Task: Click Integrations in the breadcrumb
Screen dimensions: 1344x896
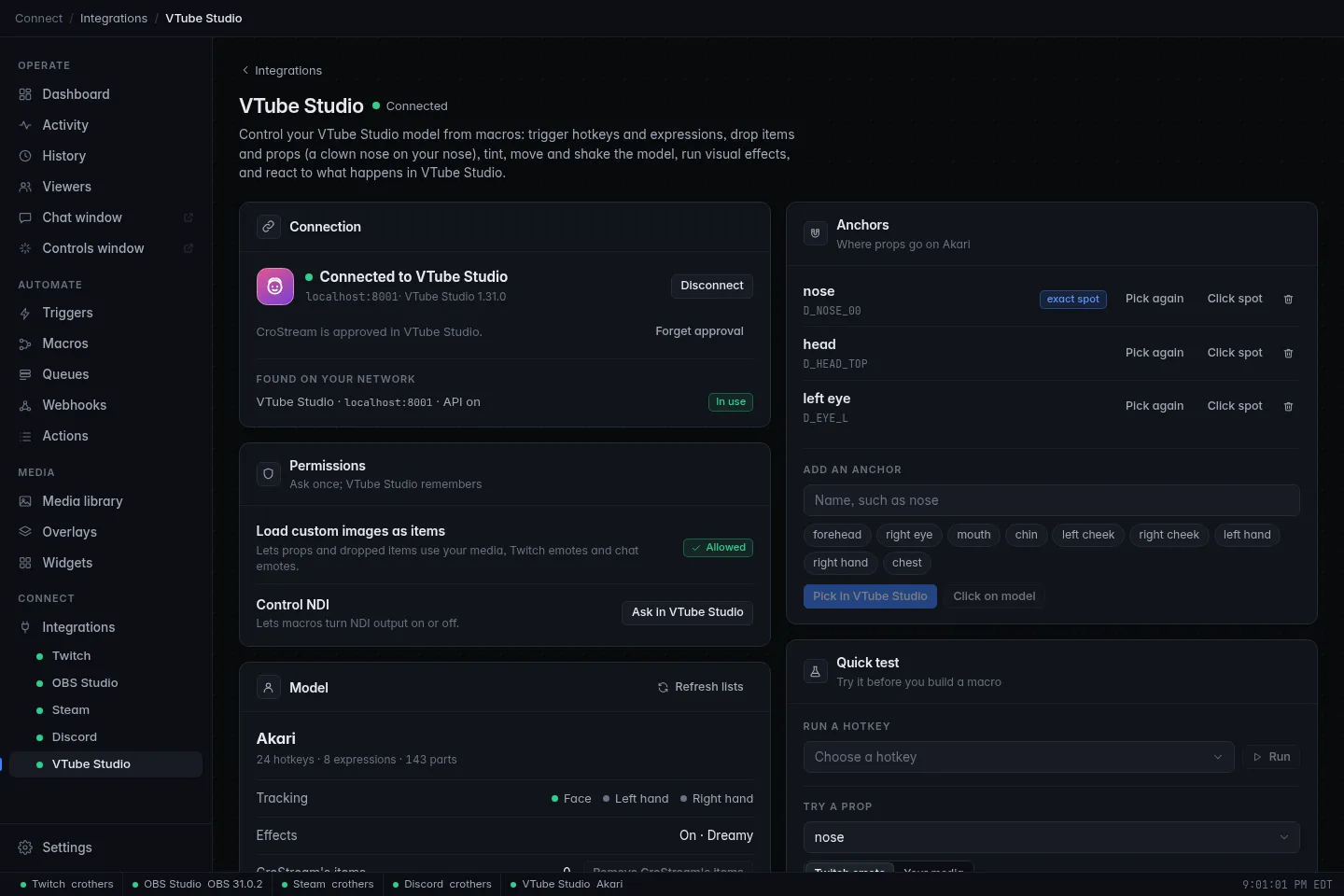Action: [x=114, y=19]
